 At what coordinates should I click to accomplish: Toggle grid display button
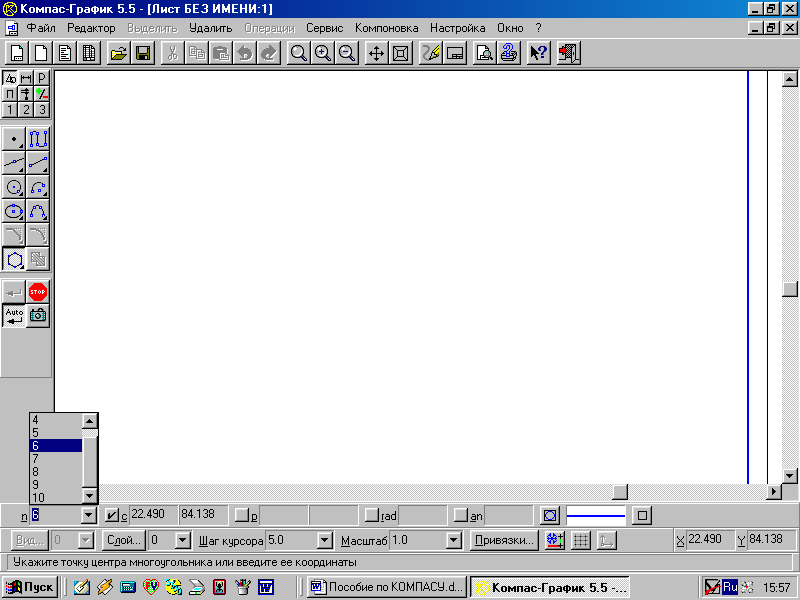click(581, 541)
